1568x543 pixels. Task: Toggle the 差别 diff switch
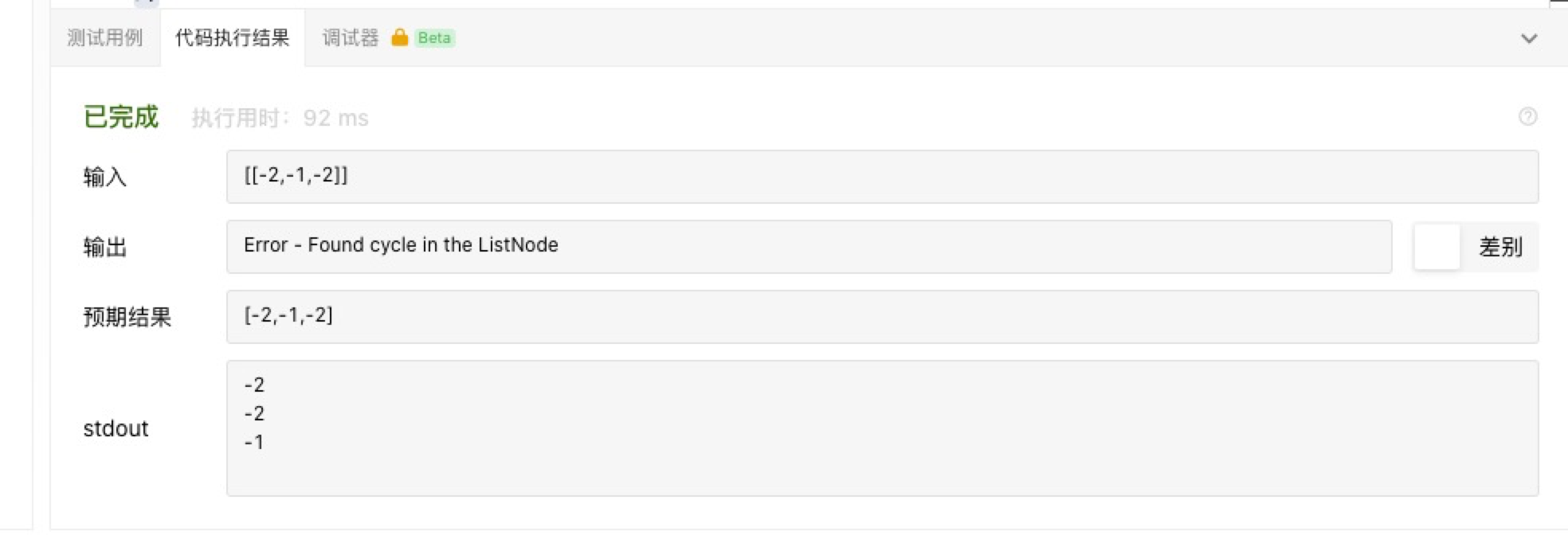pyautogui.click(x=1437, y=247)
